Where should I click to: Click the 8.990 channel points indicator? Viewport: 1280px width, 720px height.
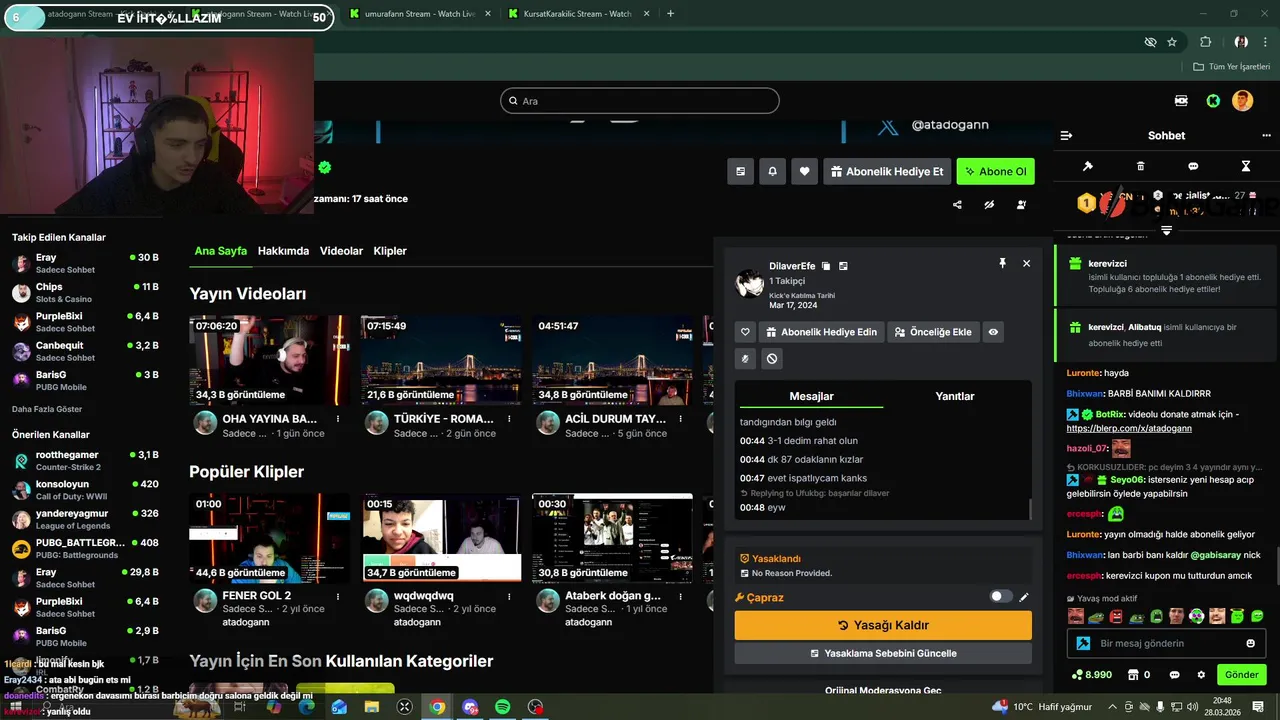click(x=1092, y=675)
